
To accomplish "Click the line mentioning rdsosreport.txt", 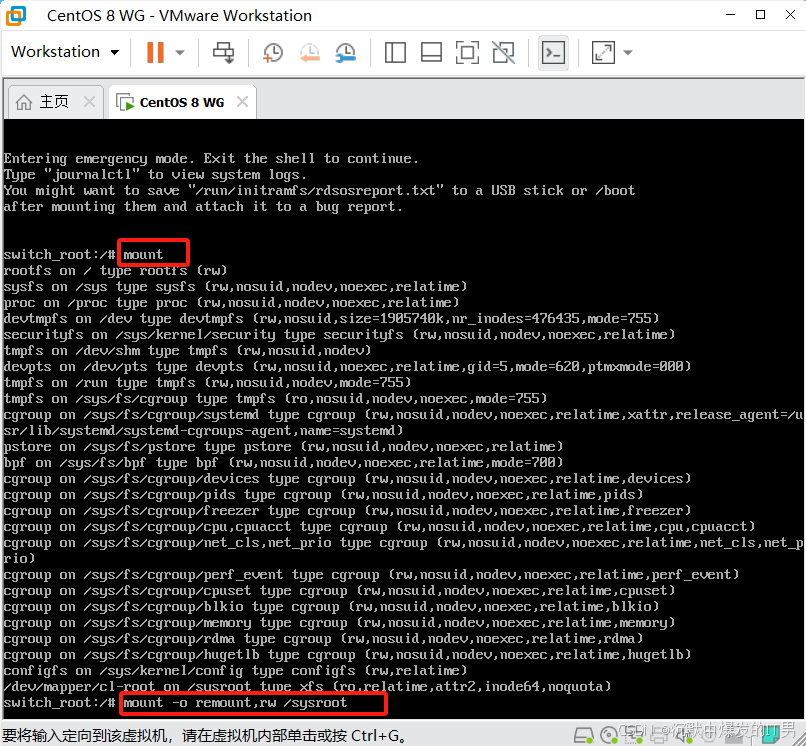I will click(x=319, y=190).
